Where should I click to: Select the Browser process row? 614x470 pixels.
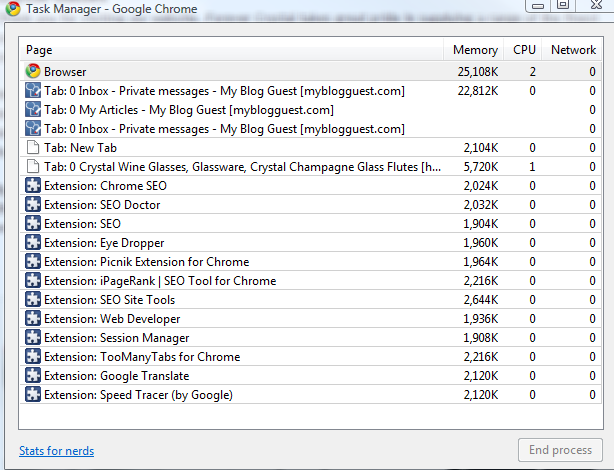coord(311,71)
